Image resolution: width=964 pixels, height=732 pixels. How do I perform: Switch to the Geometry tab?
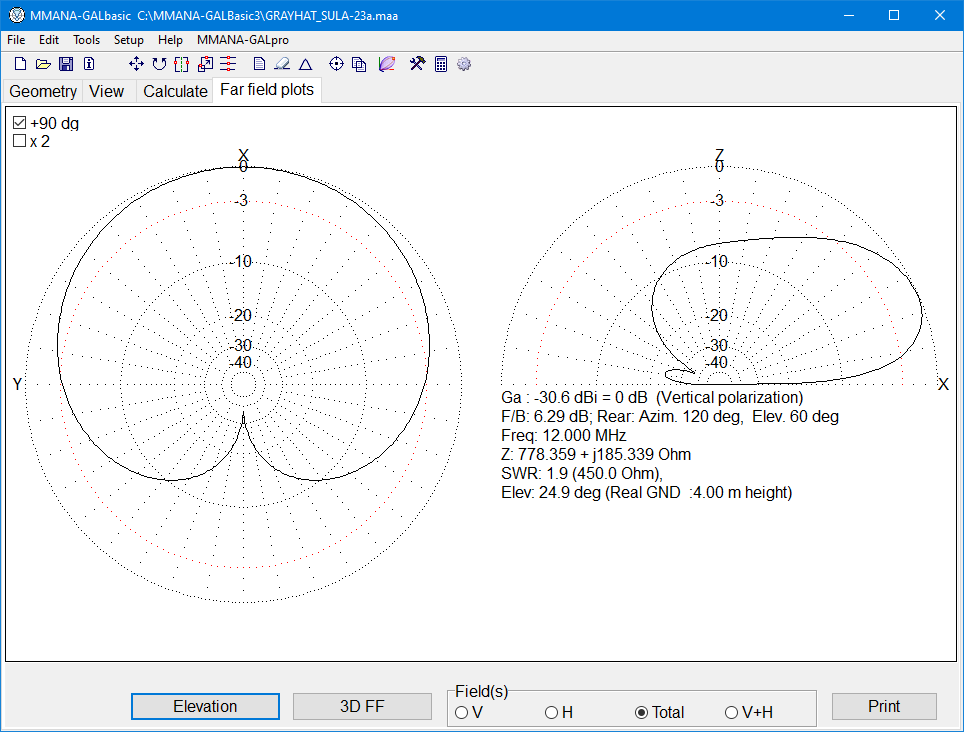[42, 91]
